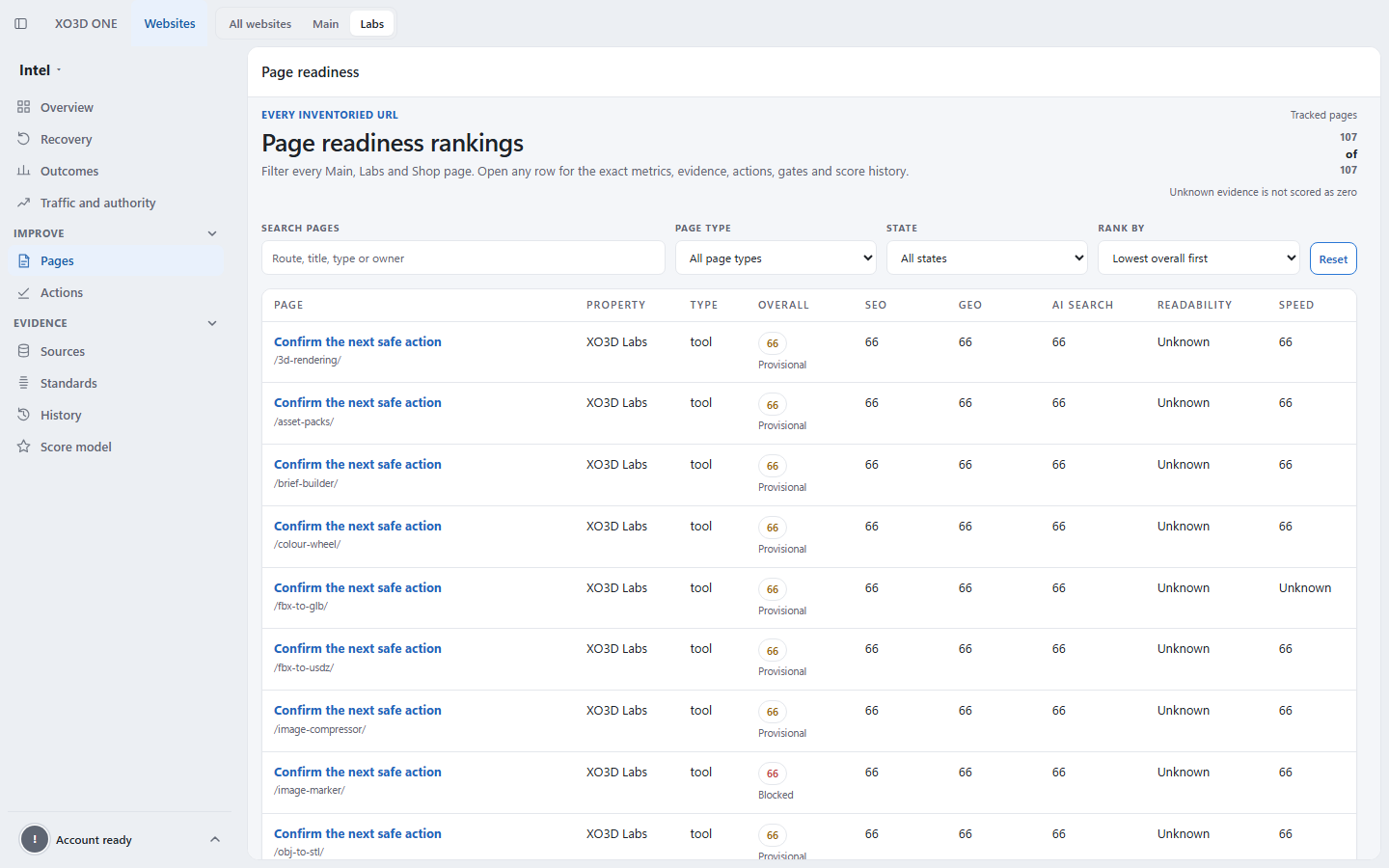
Task: Open the All page types dropdown
Action: (776, 258)
